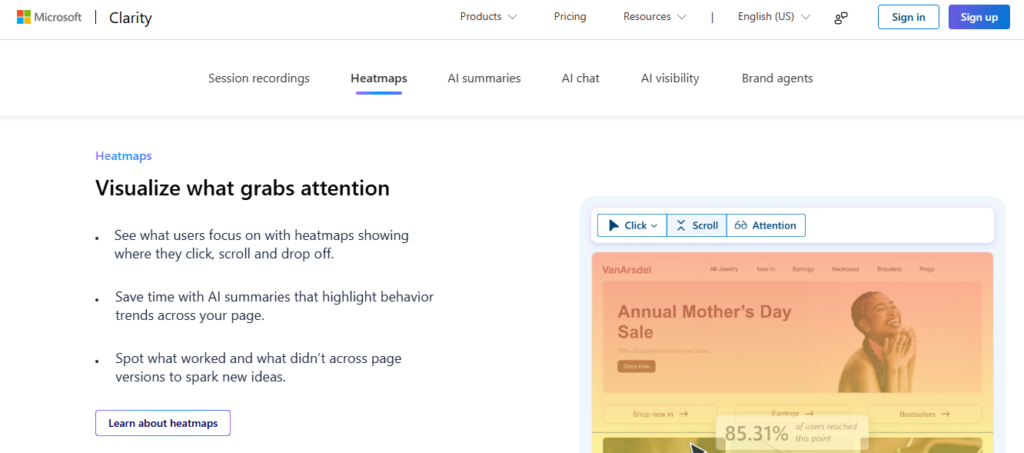Click the Rings item in preview nav
The width and height of the screenshot is (1024, 453).
[927, 269]
